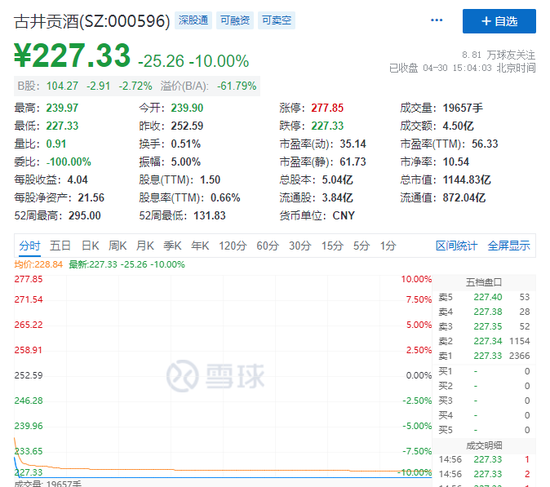Click the 252.59 axis label on chart
Image resolution: width=550 pixels, height=487 pixels.
(x=28, y=375)
